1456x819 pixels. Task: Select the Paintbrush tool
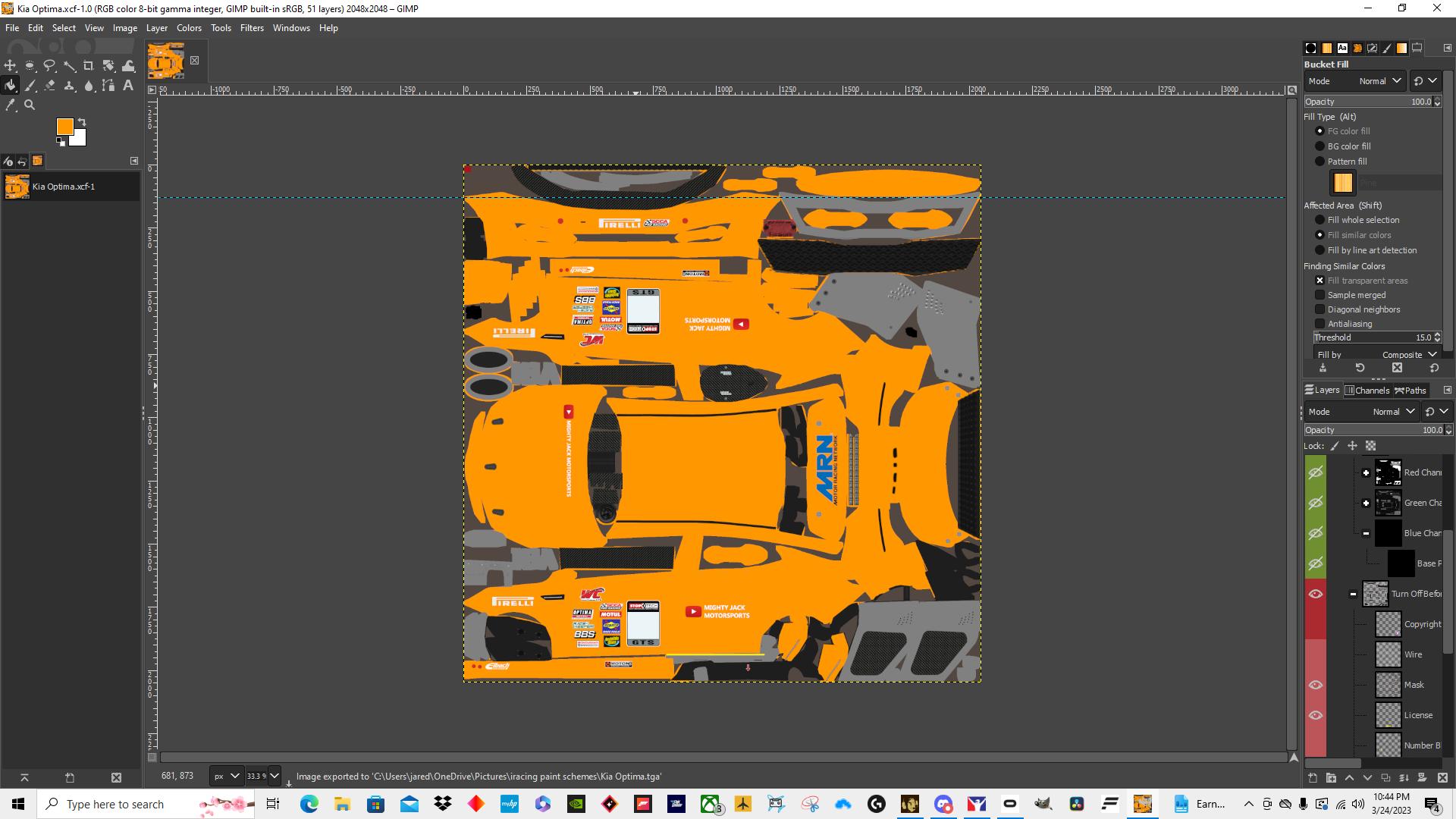(30, 86)
